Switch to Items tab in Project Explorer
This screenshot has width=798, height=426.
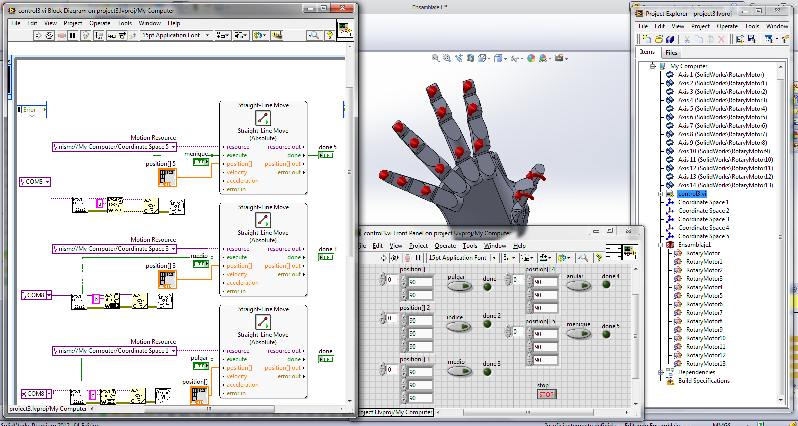tap(648, 52)
